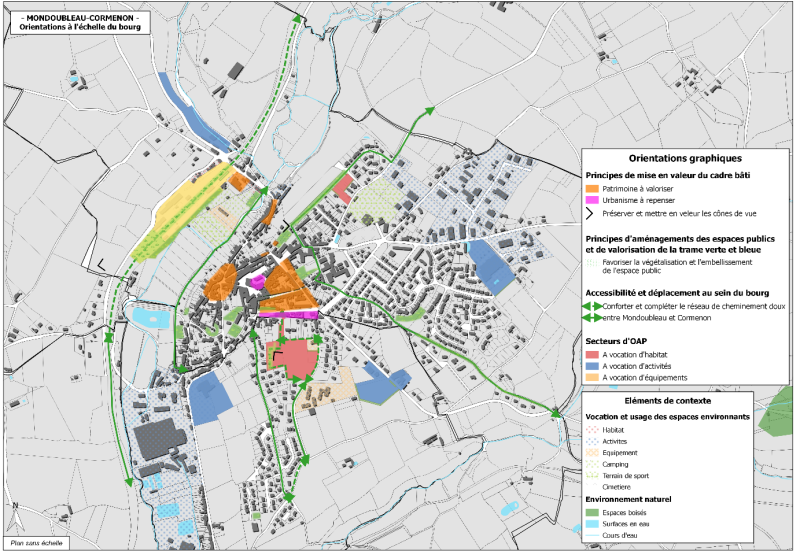
Task: Select the orange 'Patrimoine à valoriser' swatch
Action: tap(592, 188)
